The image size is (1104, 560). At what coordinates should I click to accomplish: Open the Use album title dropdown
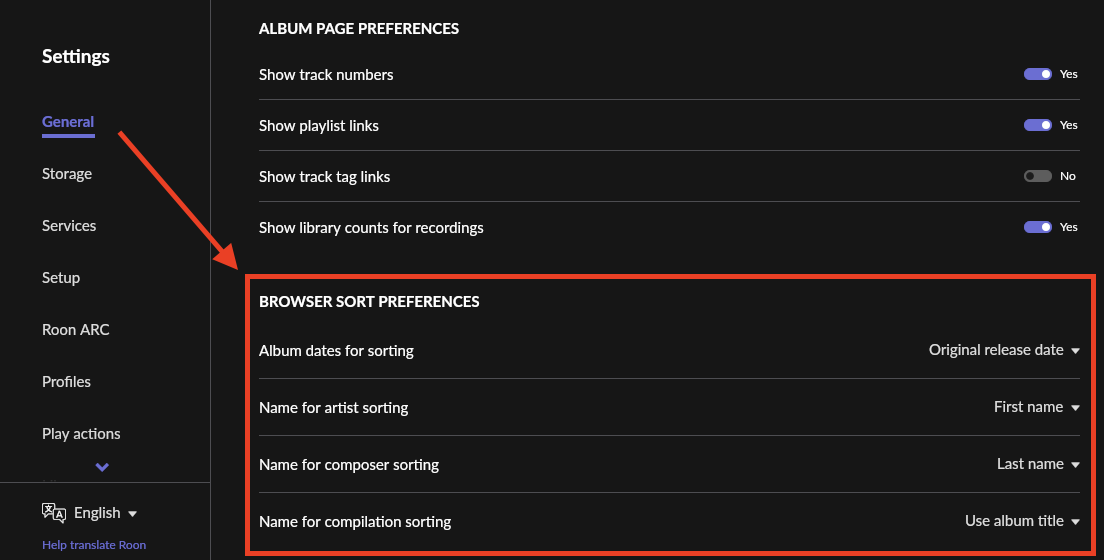pyautogui.click(x=1022, y=521)
